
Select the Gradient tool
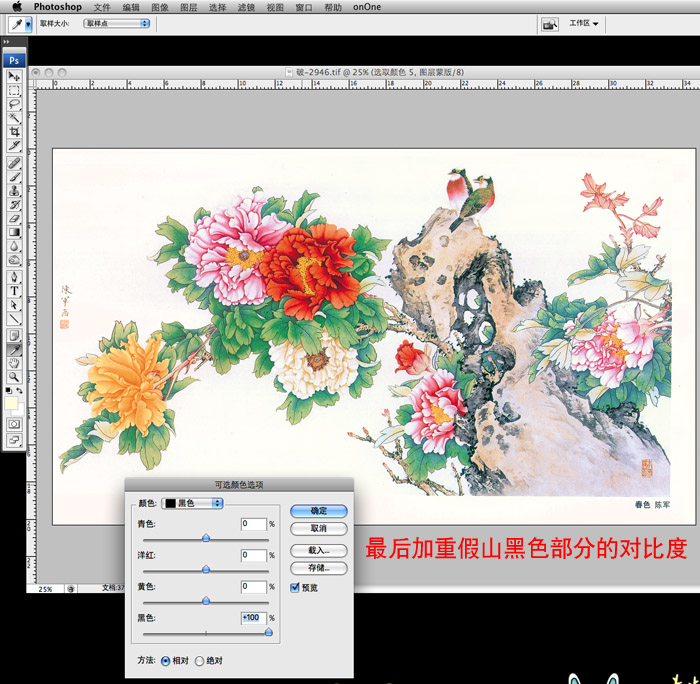(x=14, y=232)
